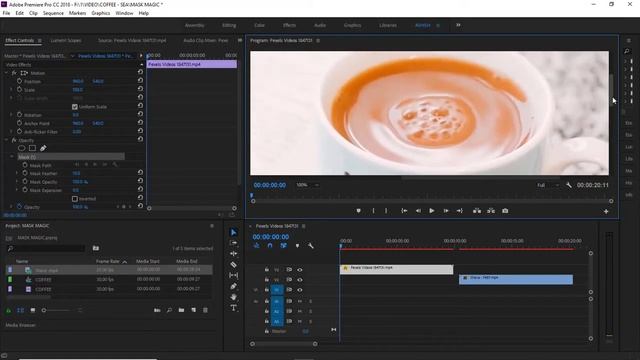Select the Hand tool
The image size is (640, 360).
click(x=233, y=297)
